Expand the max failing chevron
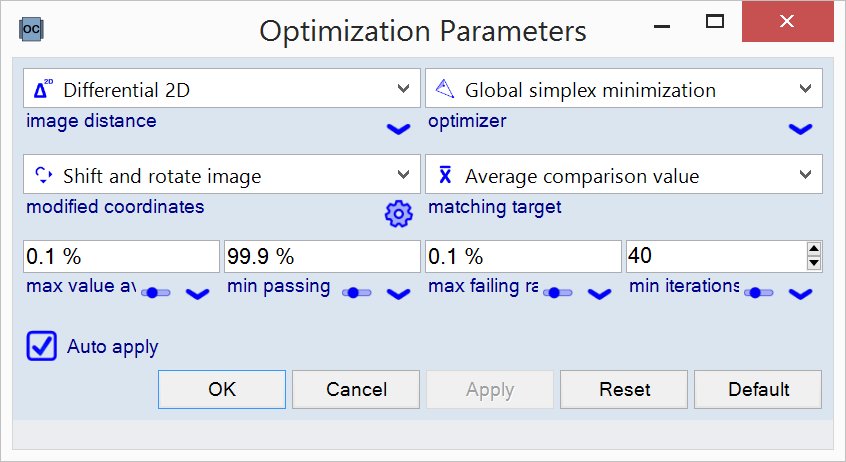This screenshot has height=462, width=846. pyautogui.click(x=599, y=294)
